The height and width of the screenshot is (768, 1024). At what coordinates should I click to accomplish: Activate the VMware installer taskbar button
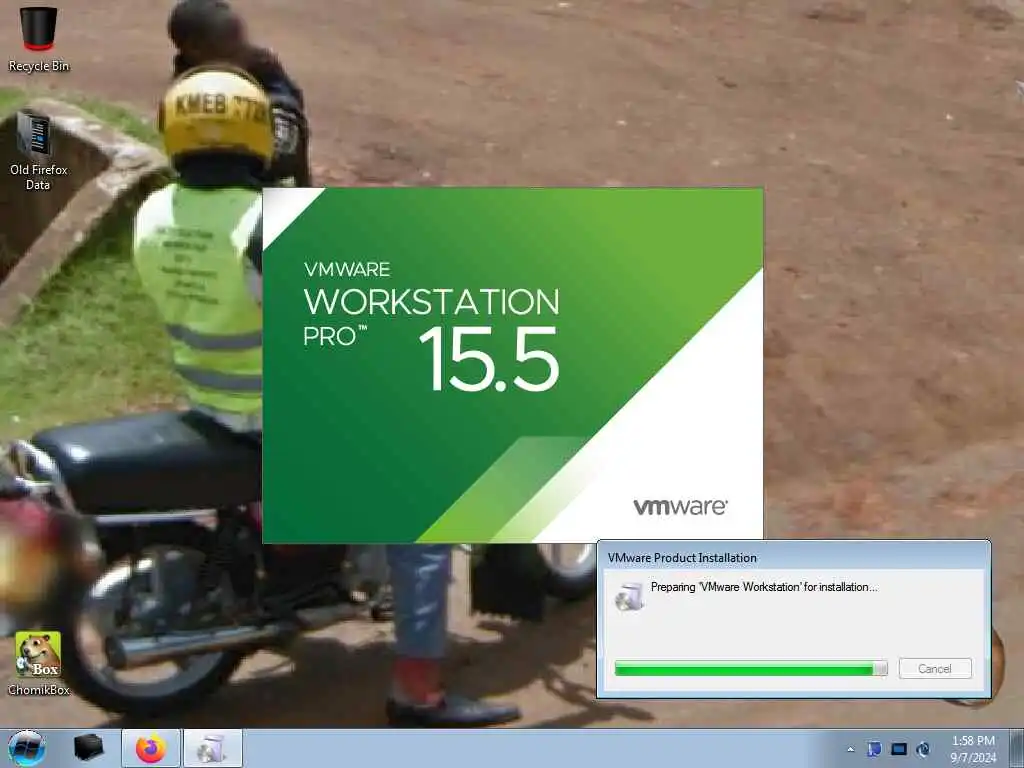pos(213,748)
